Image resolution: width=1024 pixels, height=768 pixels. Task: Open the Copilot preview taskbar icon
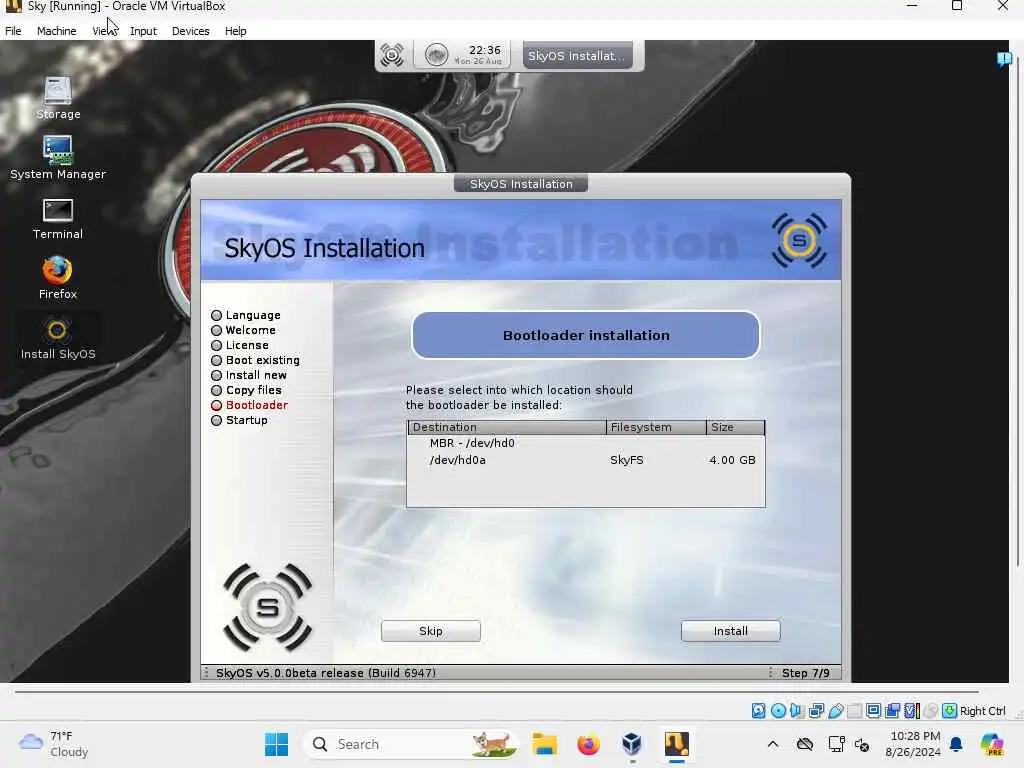992,744
